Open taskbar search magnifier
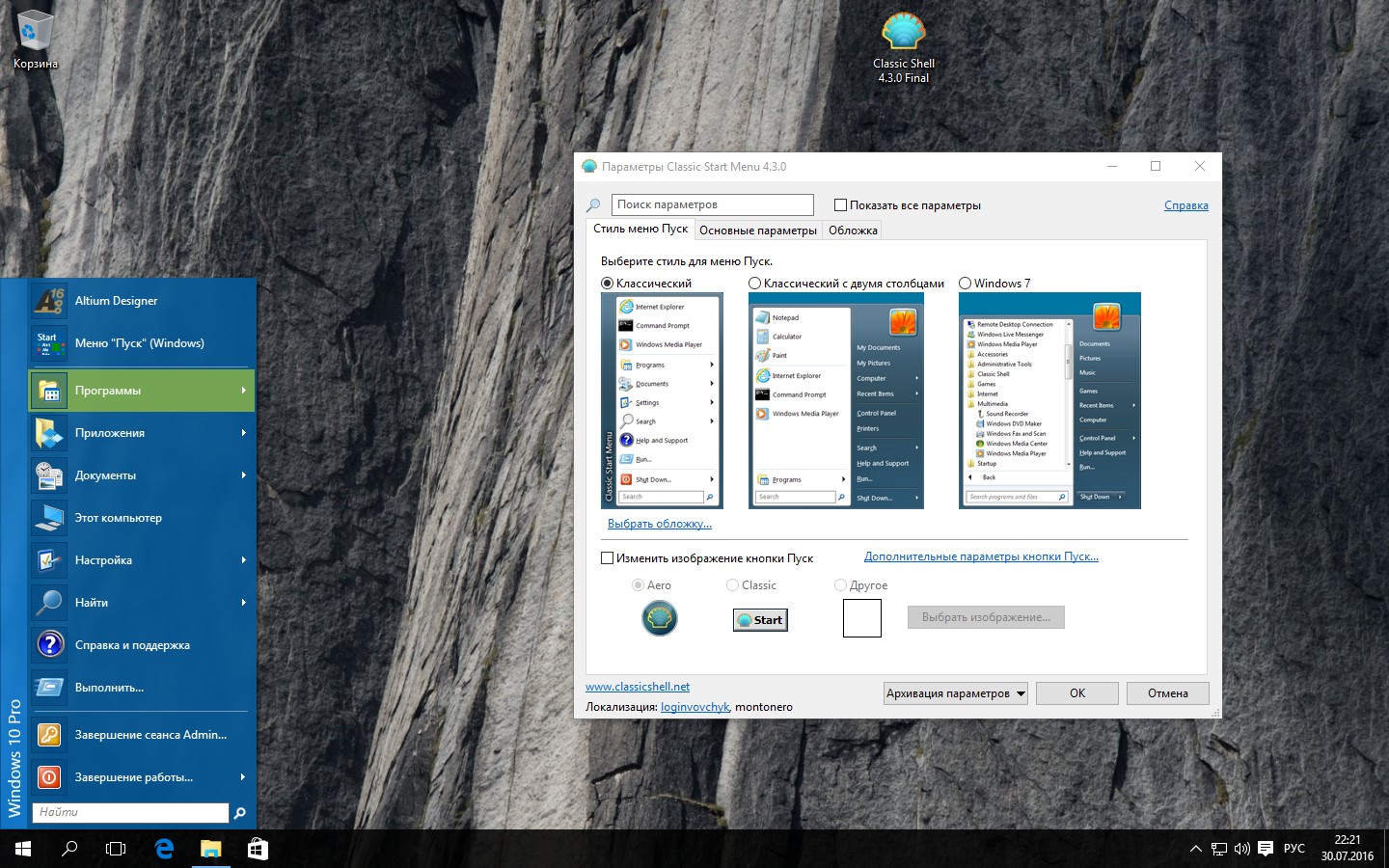The height and width of the screenshot is (868, 1389). (x=69, y=849)
